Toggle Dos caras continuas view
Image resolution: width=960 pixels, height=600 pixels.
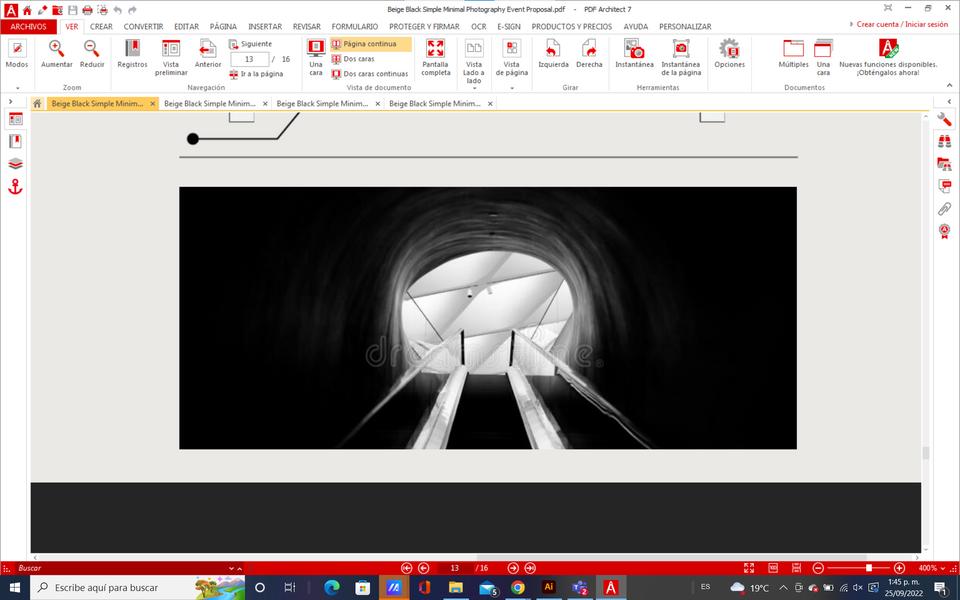[x=370, y=74]
